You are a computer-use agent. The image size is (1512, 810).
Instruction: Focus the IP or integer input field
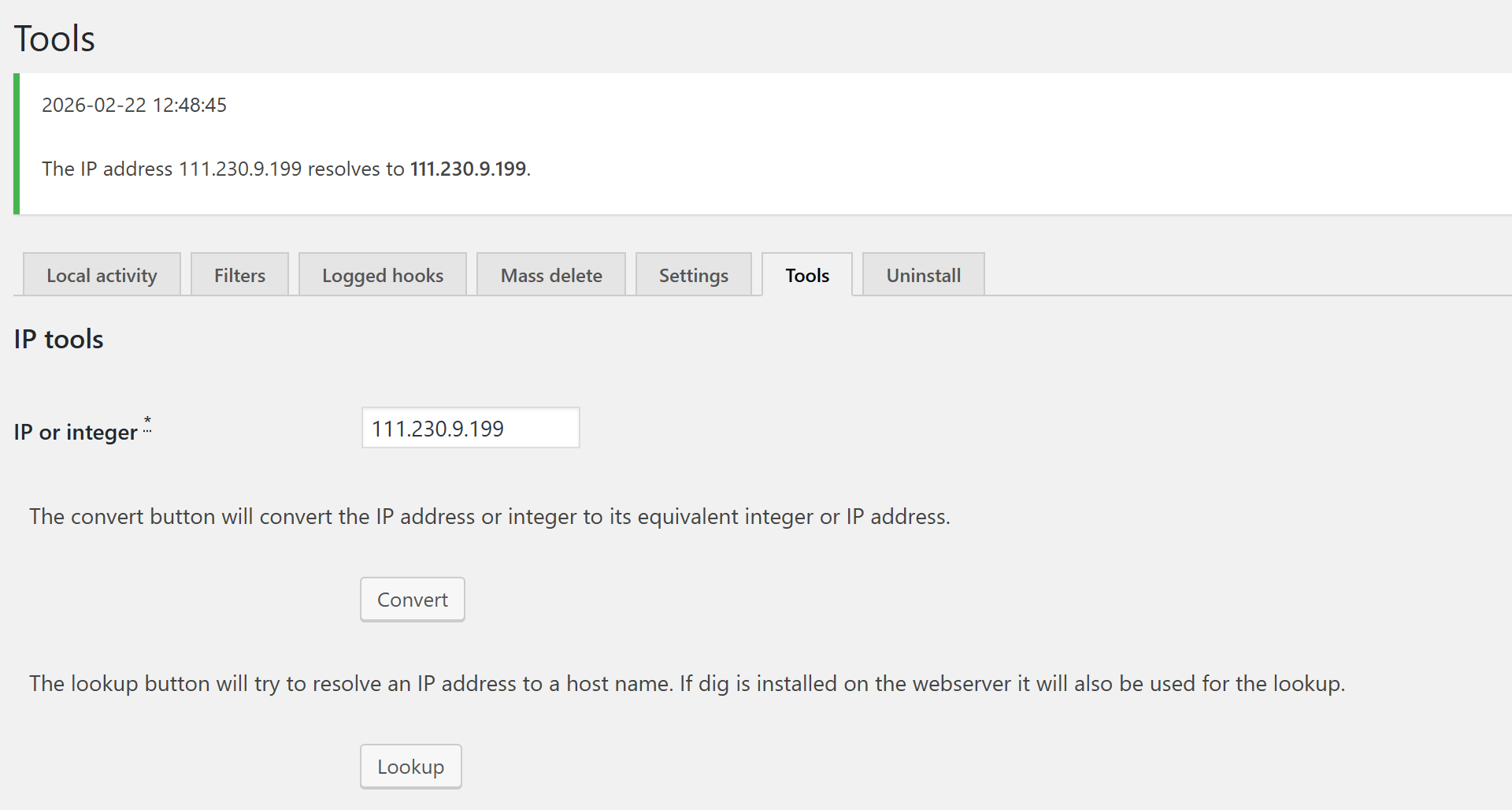[470, 428]
